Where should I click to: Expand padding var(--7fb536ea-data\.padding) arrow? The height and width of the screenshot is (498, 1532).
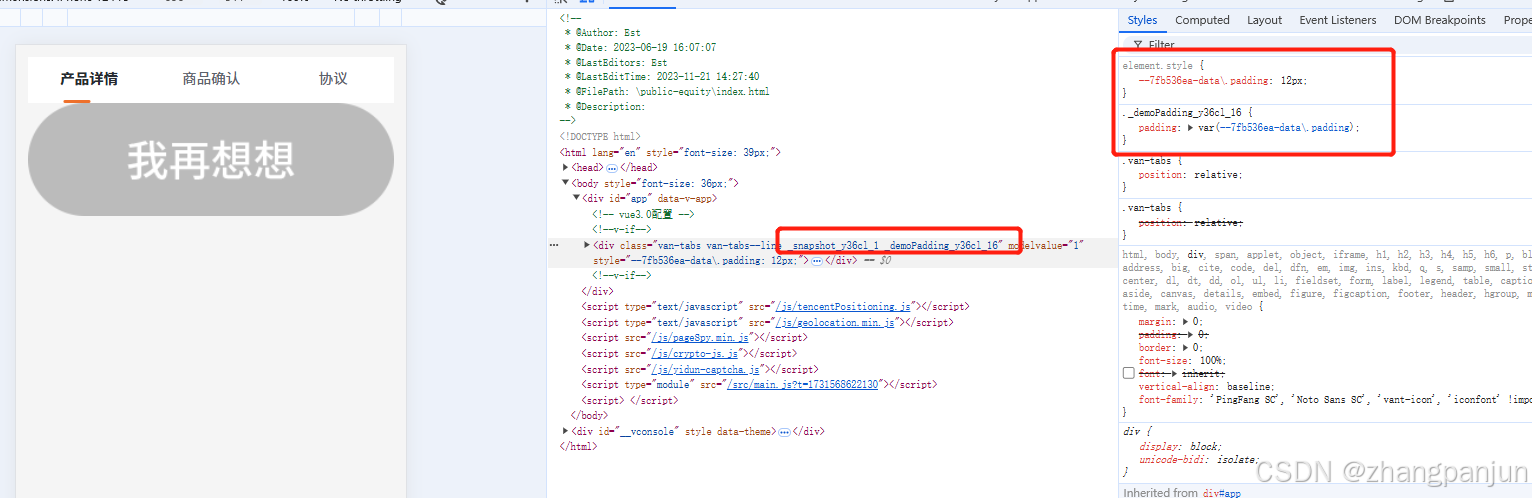(x=1191, y=128)
